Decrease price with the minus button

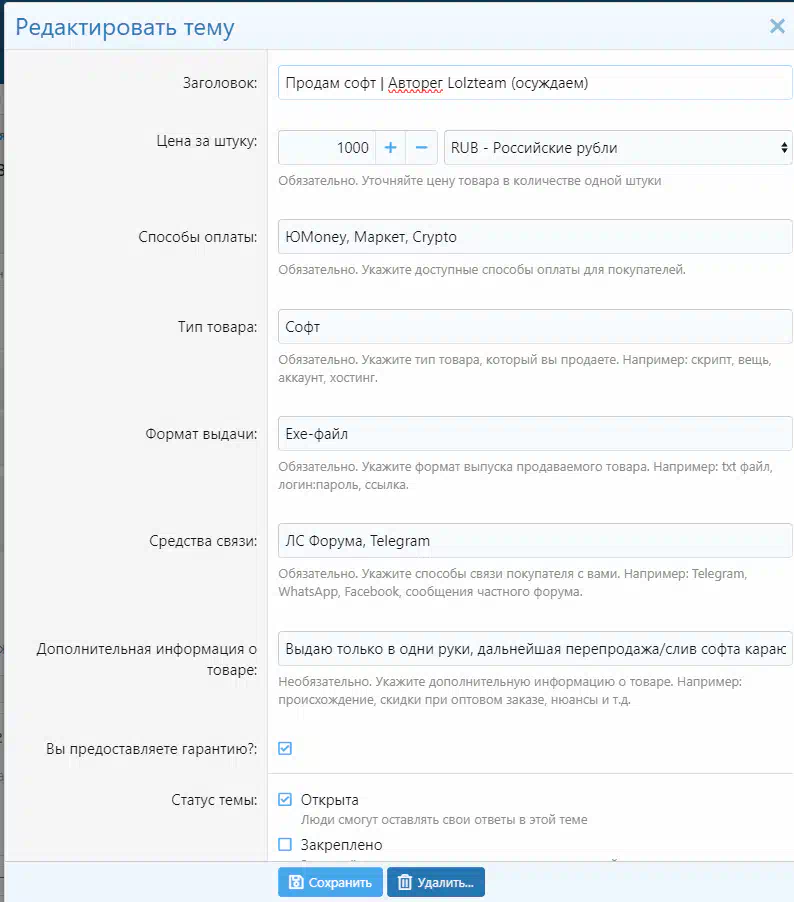(422, 148)
